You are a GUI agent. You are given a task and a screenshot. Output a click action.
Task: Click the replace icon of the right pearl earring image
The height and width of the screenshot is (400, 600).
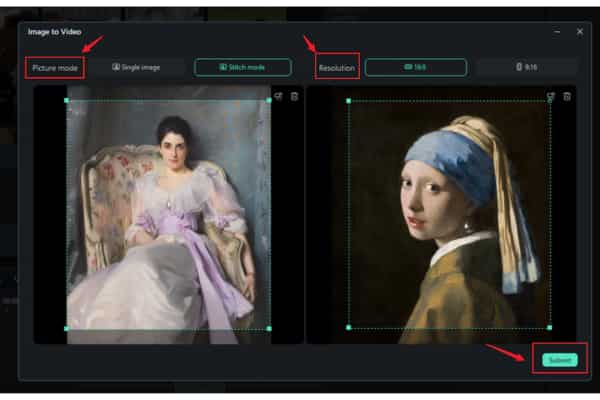click(550, 96)
